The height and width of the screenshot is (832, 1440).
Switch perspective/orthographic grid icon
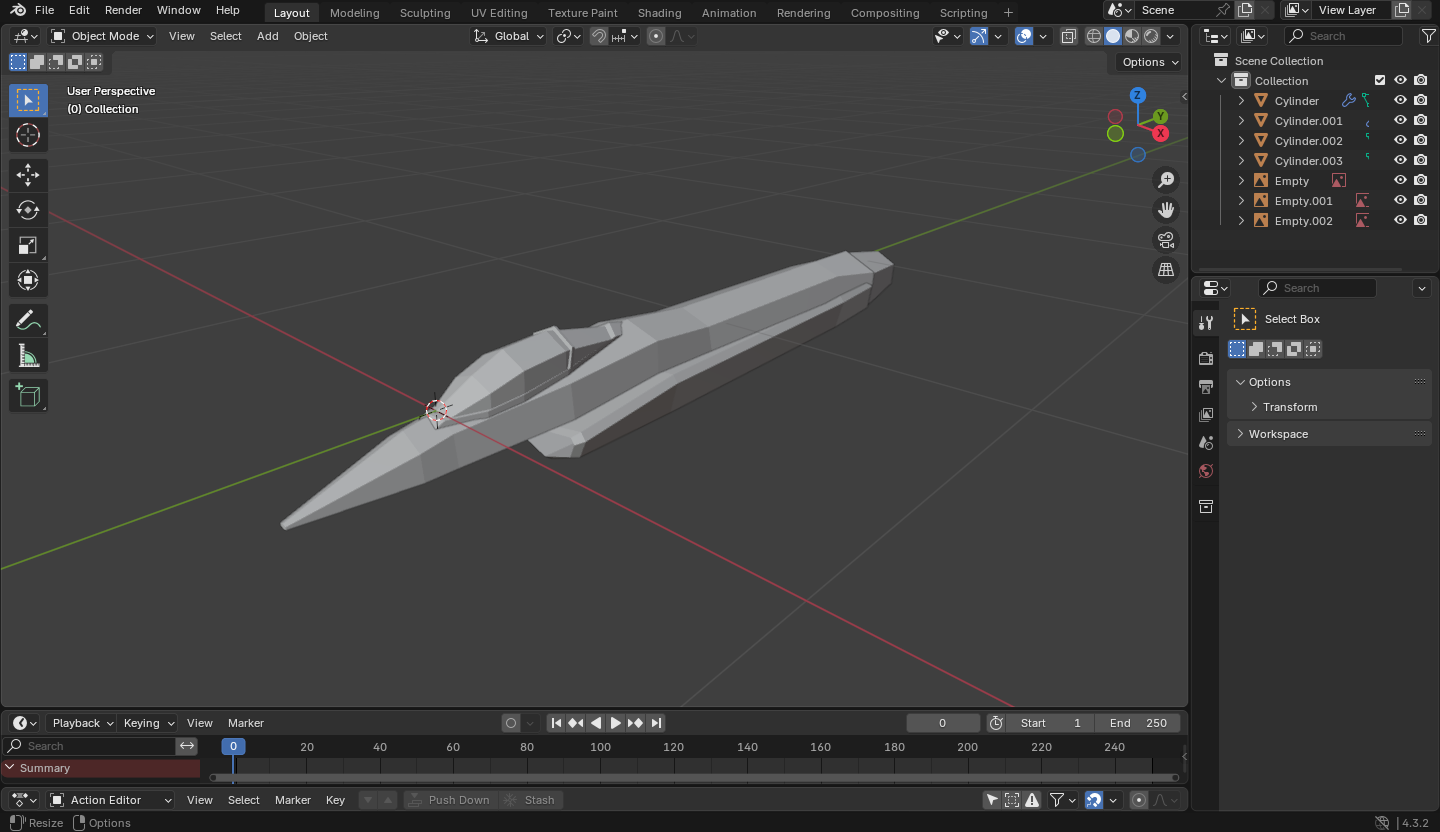click(x=1166, y=270)
